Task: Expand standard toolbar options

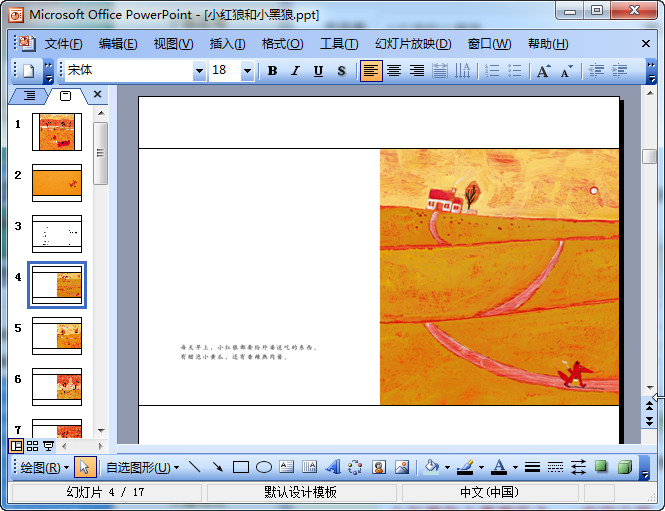Action: point(48,71)
